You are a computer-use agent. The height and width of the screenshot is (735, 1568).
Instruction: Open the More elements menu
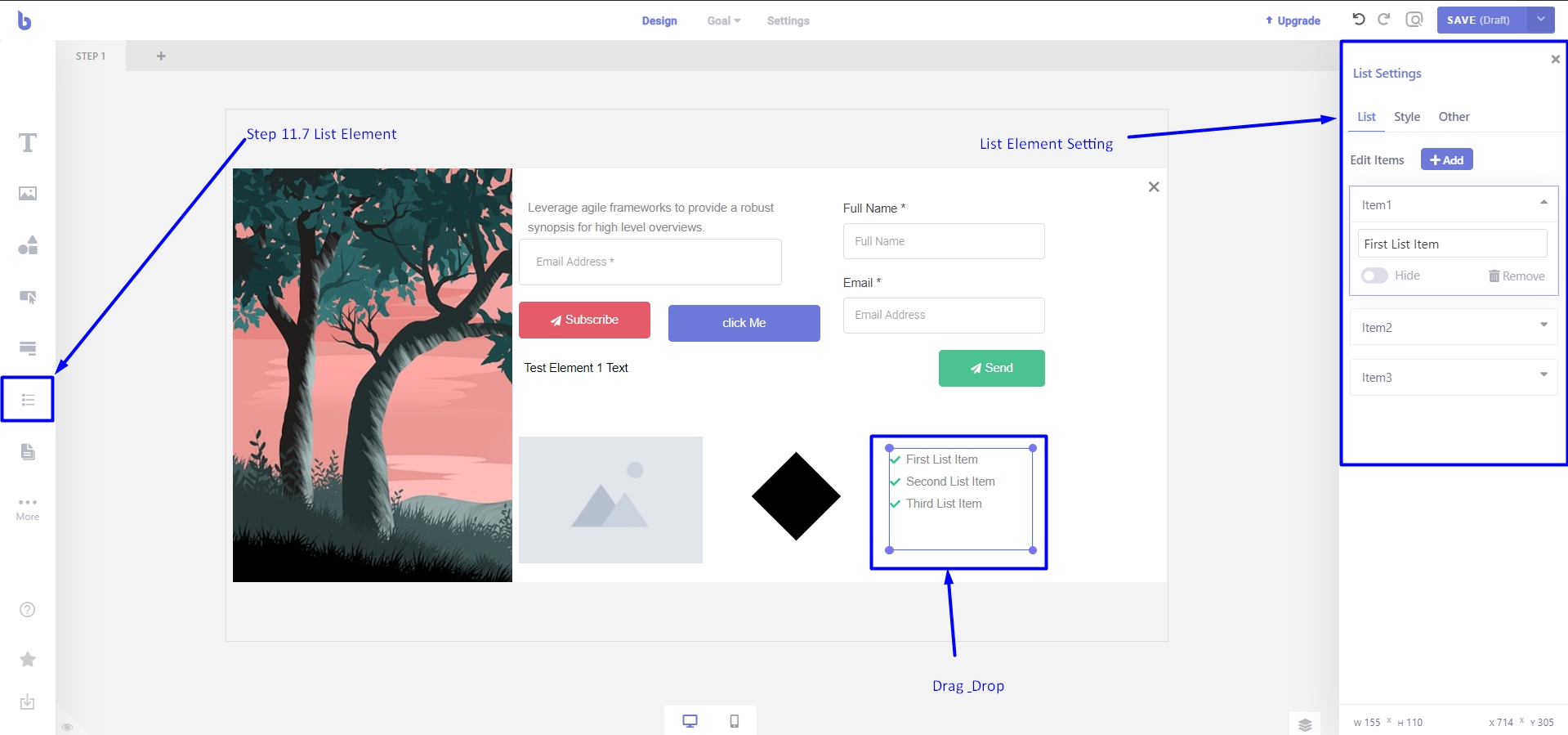pyautogui.click(x=28, y=509)
